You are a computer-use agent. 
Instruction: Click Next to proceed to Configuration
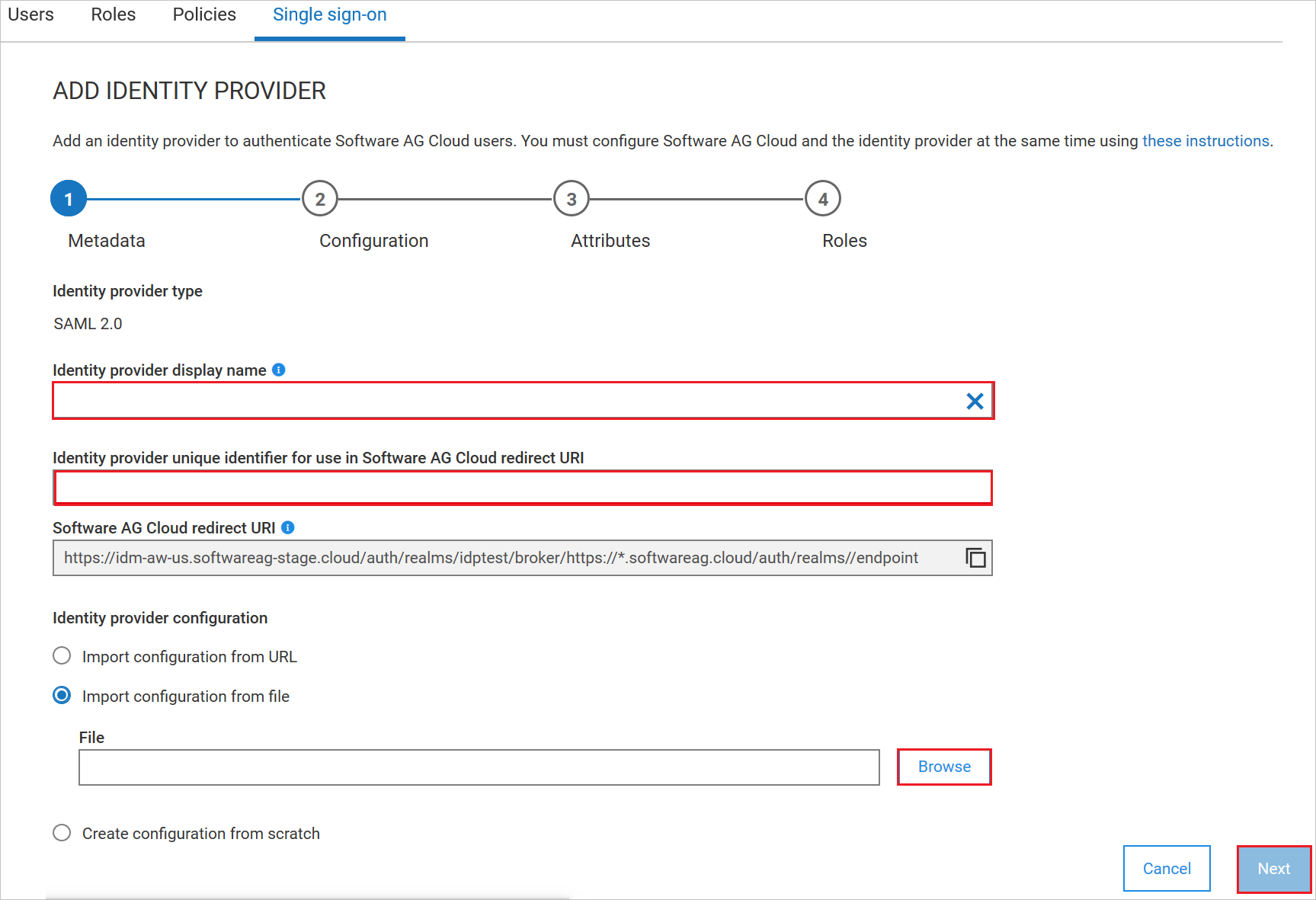coord(1273,868)
